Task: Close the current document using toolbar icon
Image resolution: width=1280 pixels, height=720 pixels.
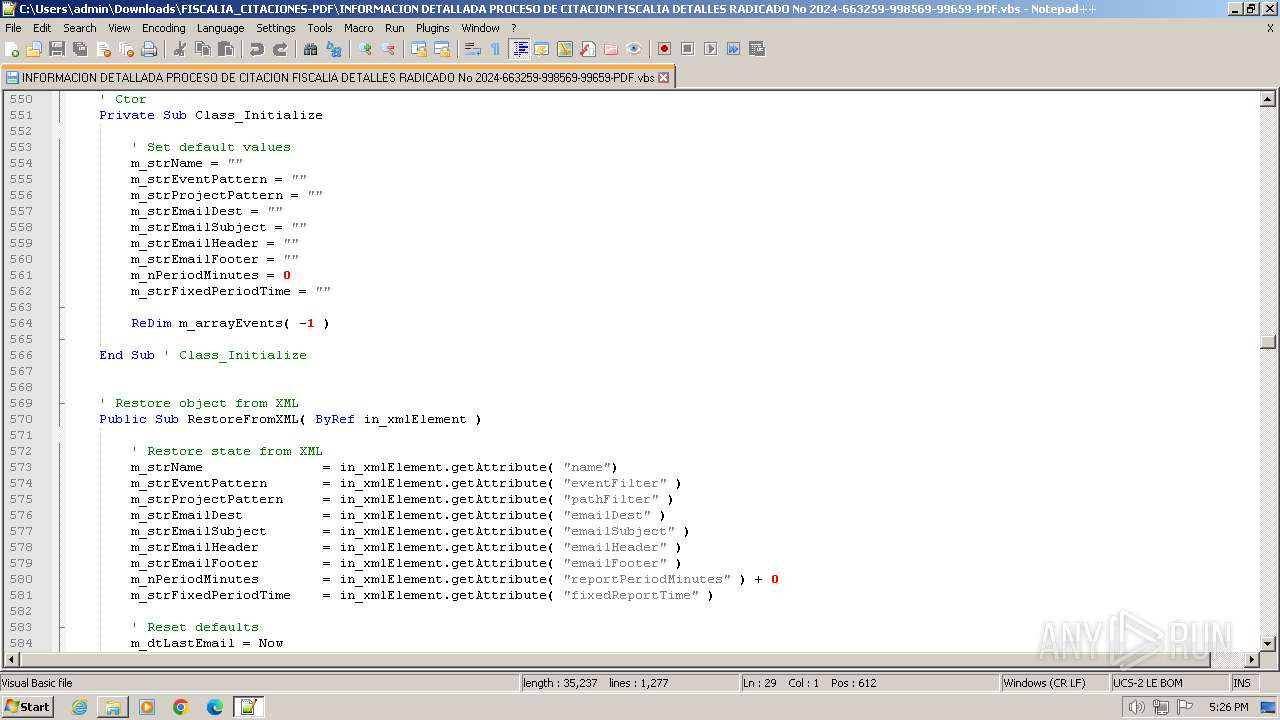Action: (103, 49)
